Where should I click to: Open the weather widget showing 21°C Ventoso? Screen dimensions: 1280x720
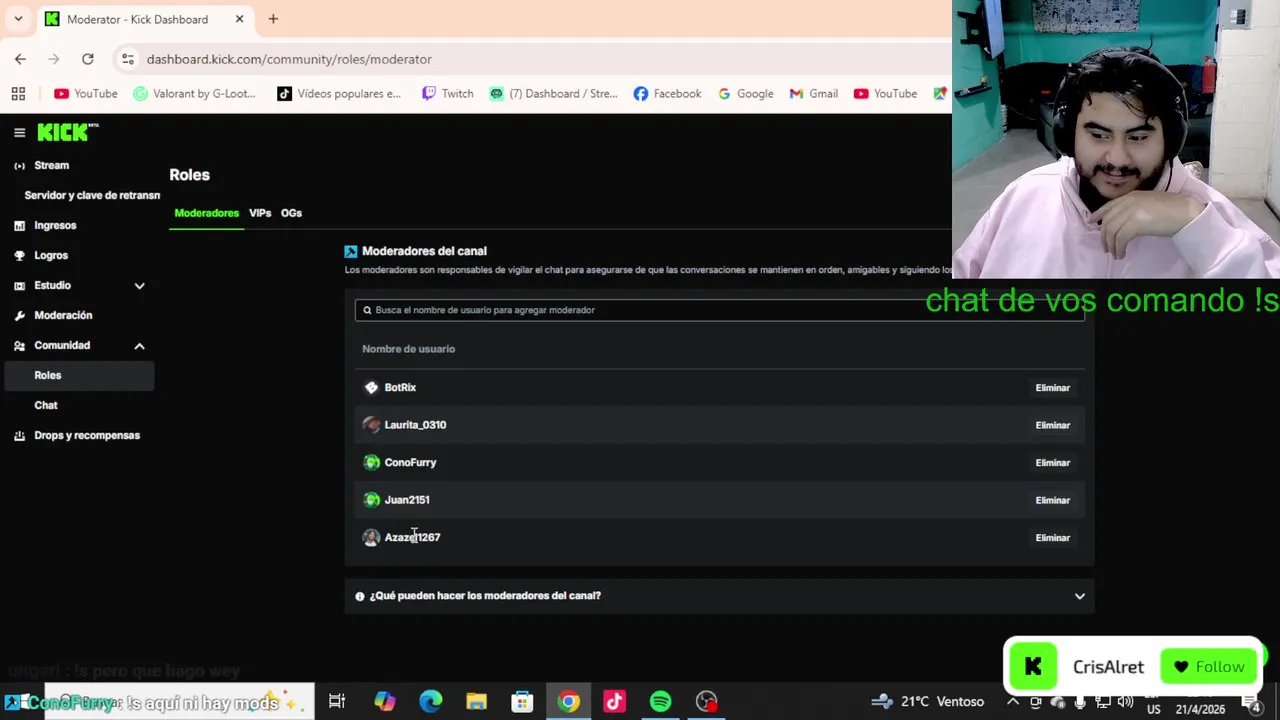[x=927, y=701]
